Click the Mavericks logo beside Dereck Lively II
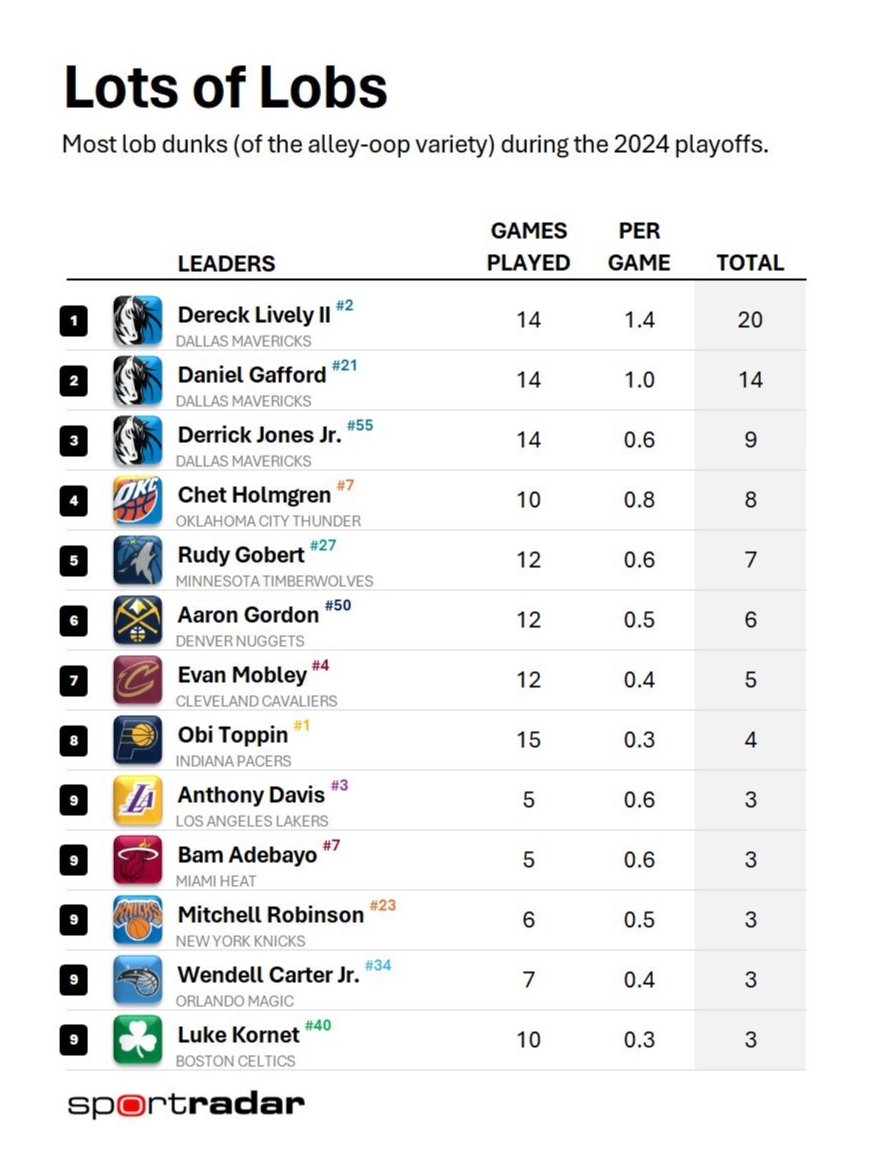This screenshot has width=881, height=1154. point(137,320)
